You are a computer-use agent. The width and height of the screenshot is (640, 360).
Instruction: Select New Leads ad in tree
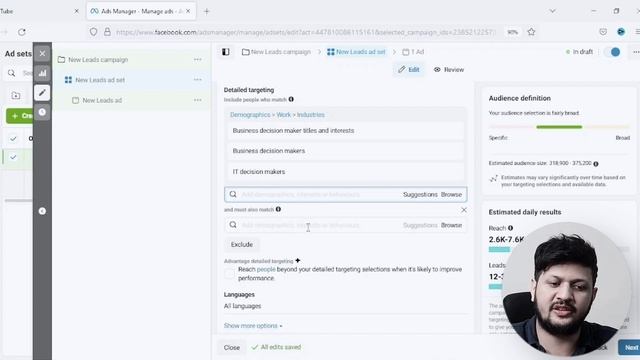pos(102,100)
